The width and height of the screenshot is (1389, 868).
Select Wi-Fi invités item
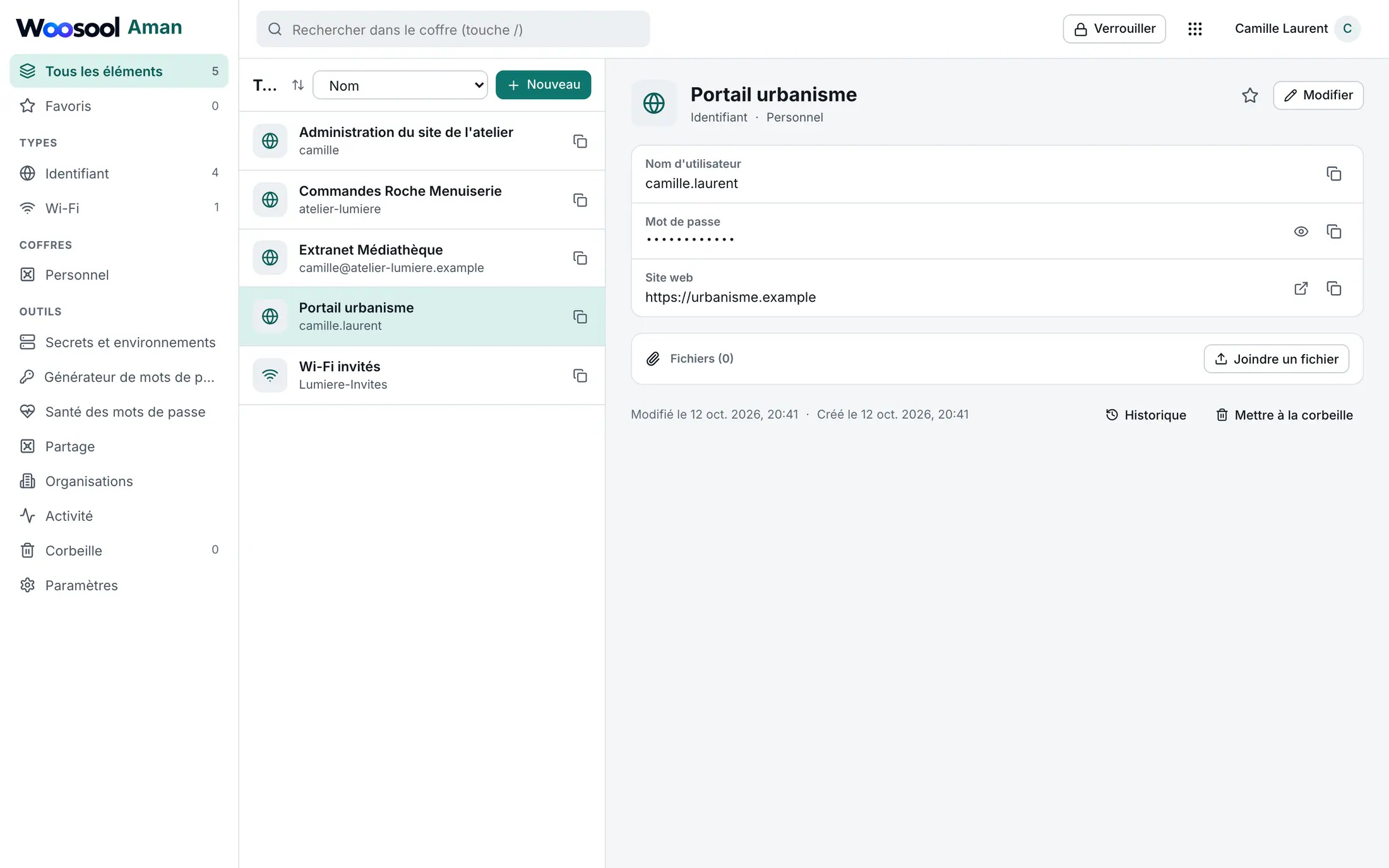[x=422, y=376]
